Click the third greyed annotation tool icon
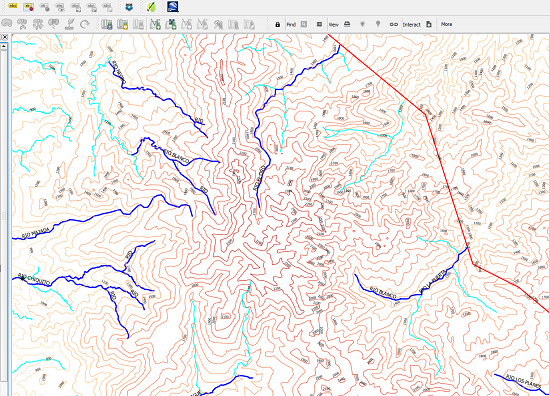The image size is (550, 396). (x=38, y=24)
